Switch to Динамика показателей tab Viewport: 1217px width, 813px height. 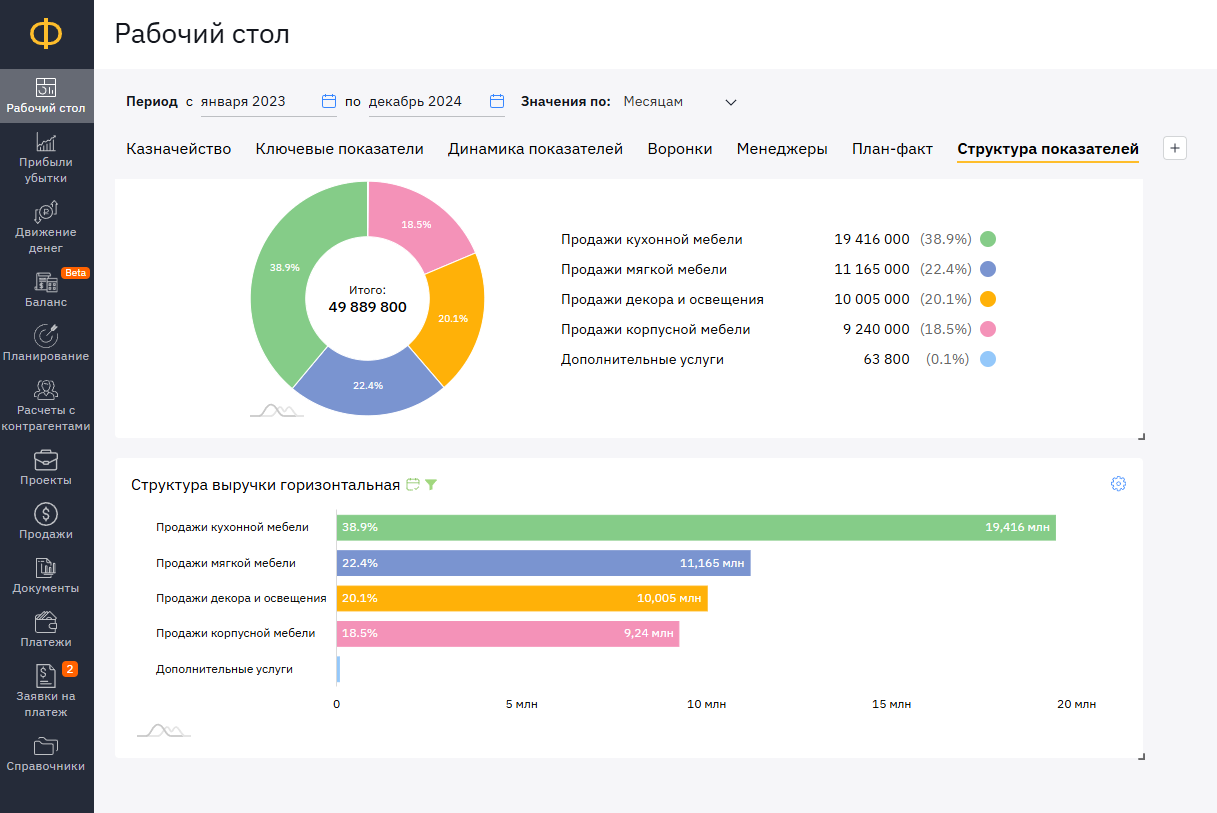tap(536, 149)
